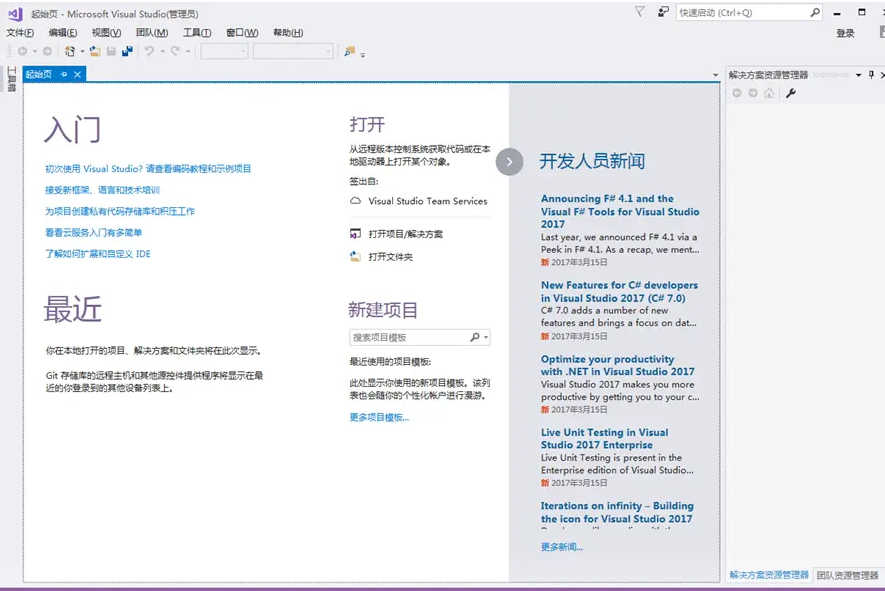Toggle auto-hide pin on Solution Explorer panel
This screenshot has width=885, height=591.
870,74
